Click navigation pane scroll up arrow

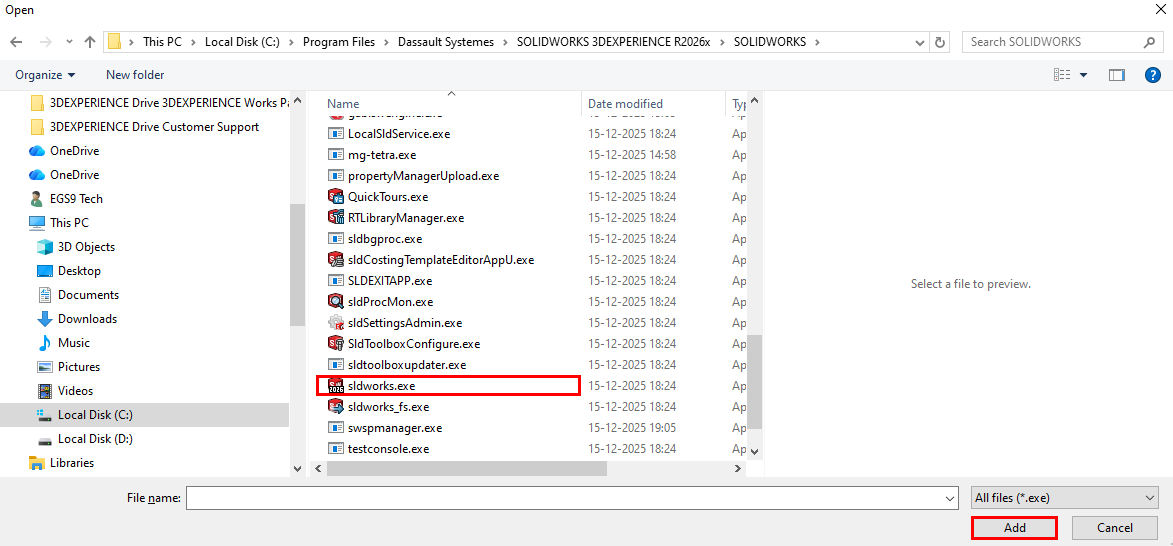click(x=297, y=99)
